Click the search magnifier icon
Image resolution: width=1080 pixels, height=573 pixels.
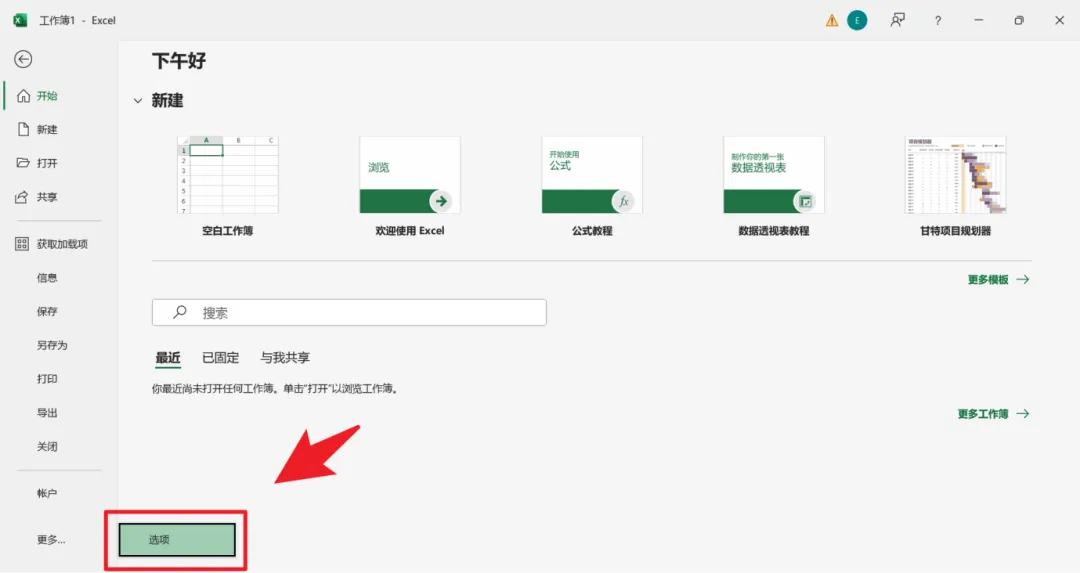tap(180, 312)
